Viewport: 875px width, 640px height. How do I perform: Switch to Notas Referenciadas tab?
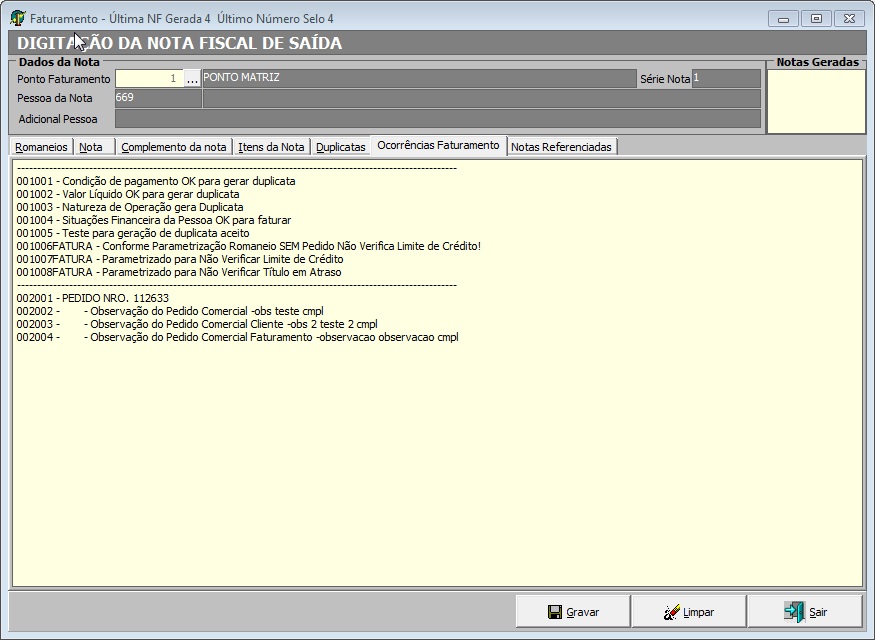click(561, 147)
